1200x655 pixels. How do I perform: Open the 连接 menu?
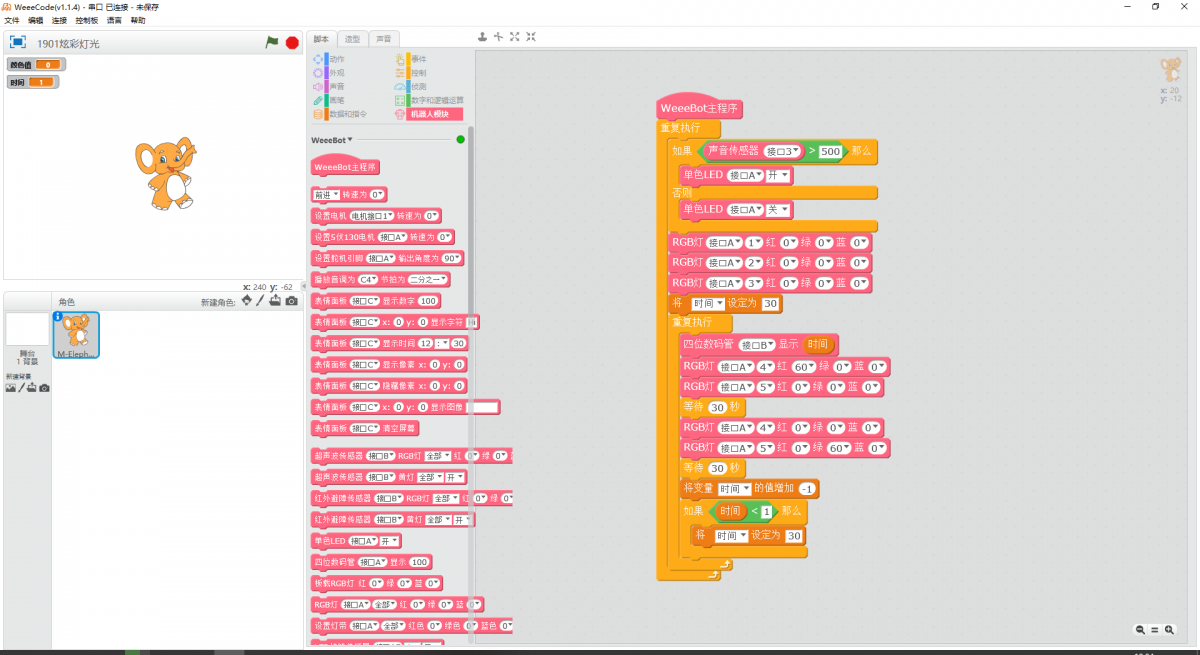tap(60, 20)
